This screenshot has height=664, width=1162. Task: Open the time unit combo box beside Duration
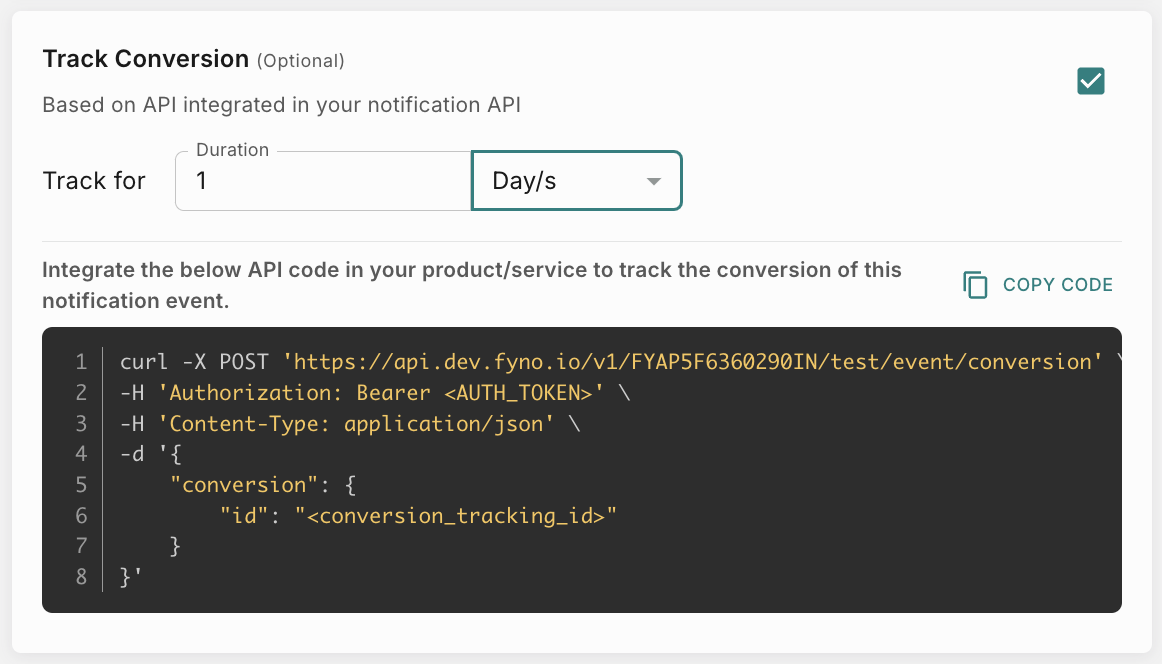pyautogui.click(x=576, y=181)
